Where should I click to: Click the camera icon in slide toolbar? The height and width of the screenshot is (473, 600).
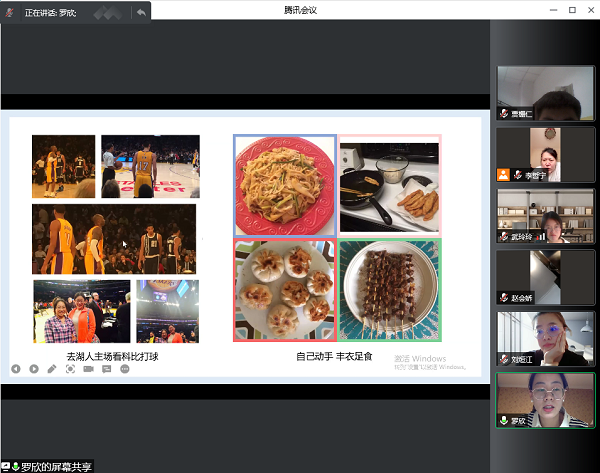click(x=88, y=368)
